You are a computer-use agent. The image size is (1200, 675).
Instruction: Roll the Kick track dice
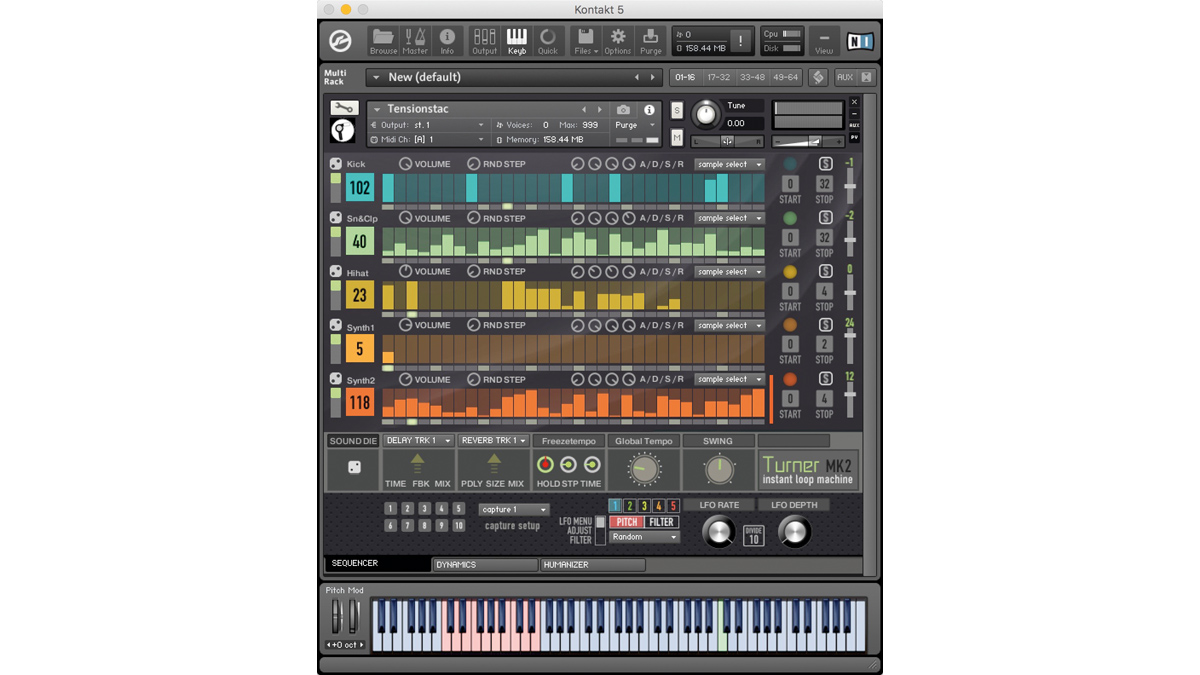click(336, 164)
